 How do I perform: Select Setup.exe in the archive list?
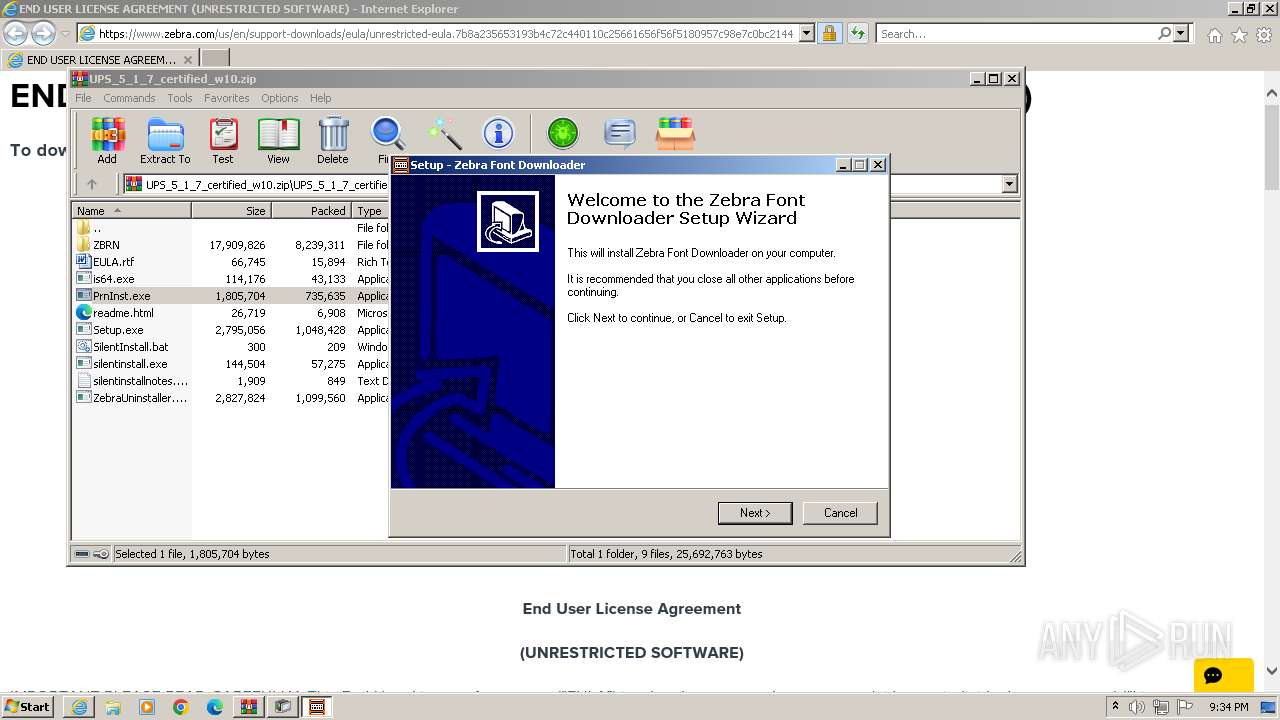118,330
